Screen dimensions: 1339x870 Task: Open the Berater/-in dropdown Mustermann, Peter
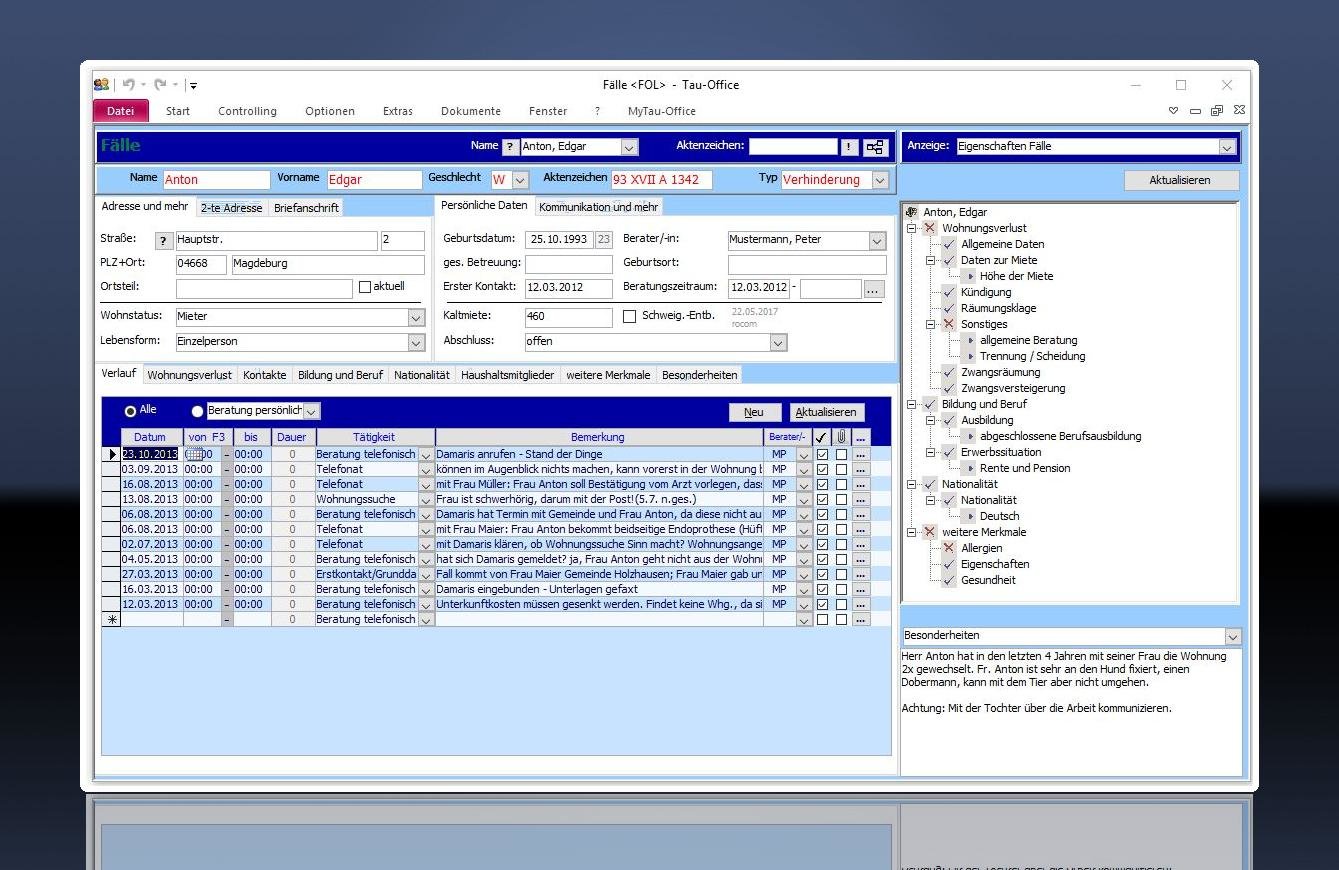(x=877, y=241)
